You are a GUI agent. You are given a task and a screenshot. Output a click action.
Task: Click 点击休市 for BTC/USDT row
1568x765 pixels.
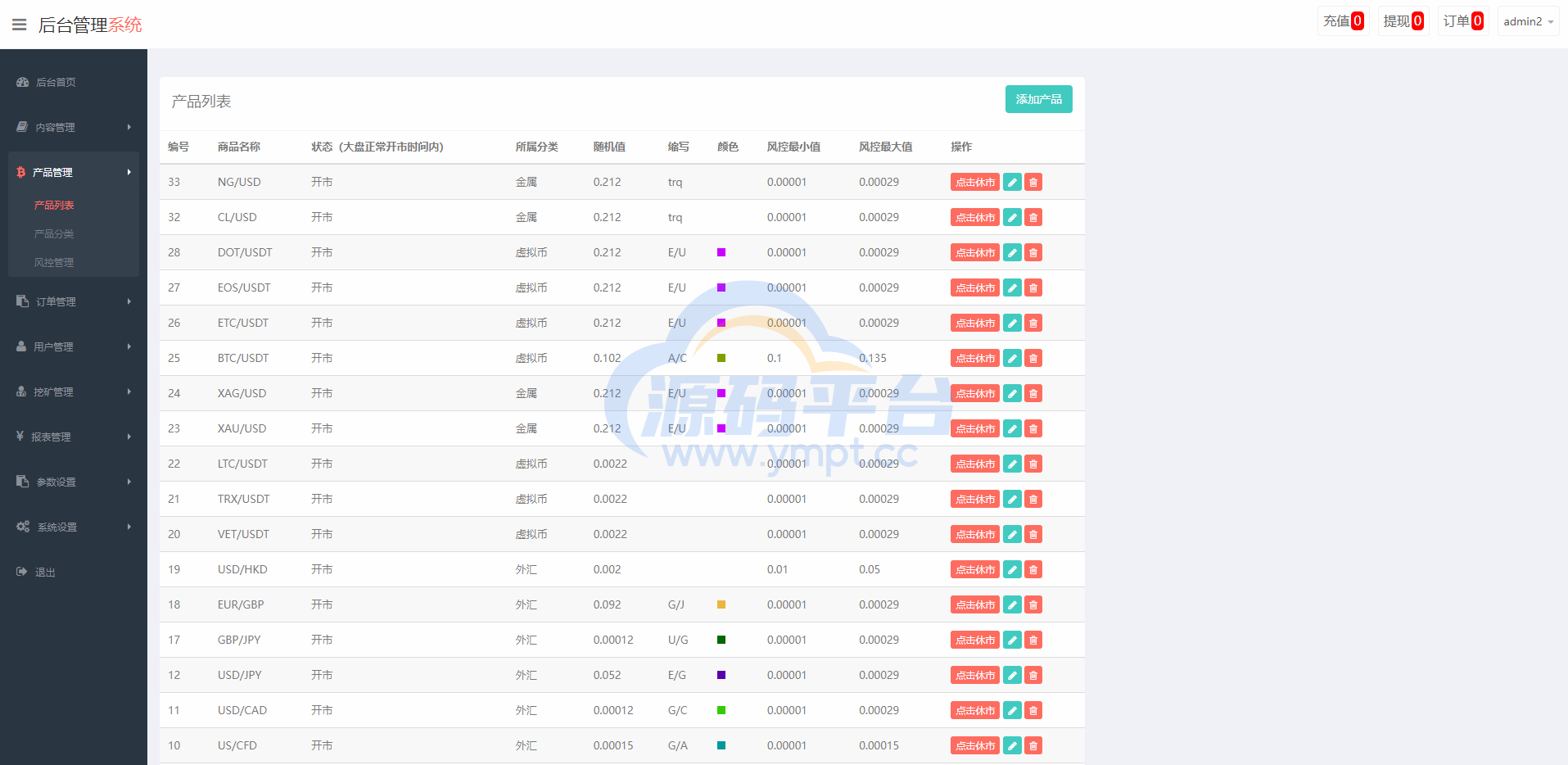click(x=975, y=358)
